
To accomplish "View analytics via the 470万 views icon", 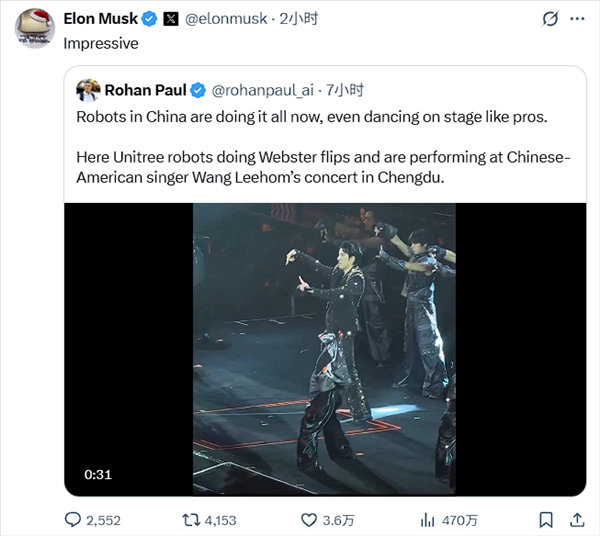I will [427, 519].
